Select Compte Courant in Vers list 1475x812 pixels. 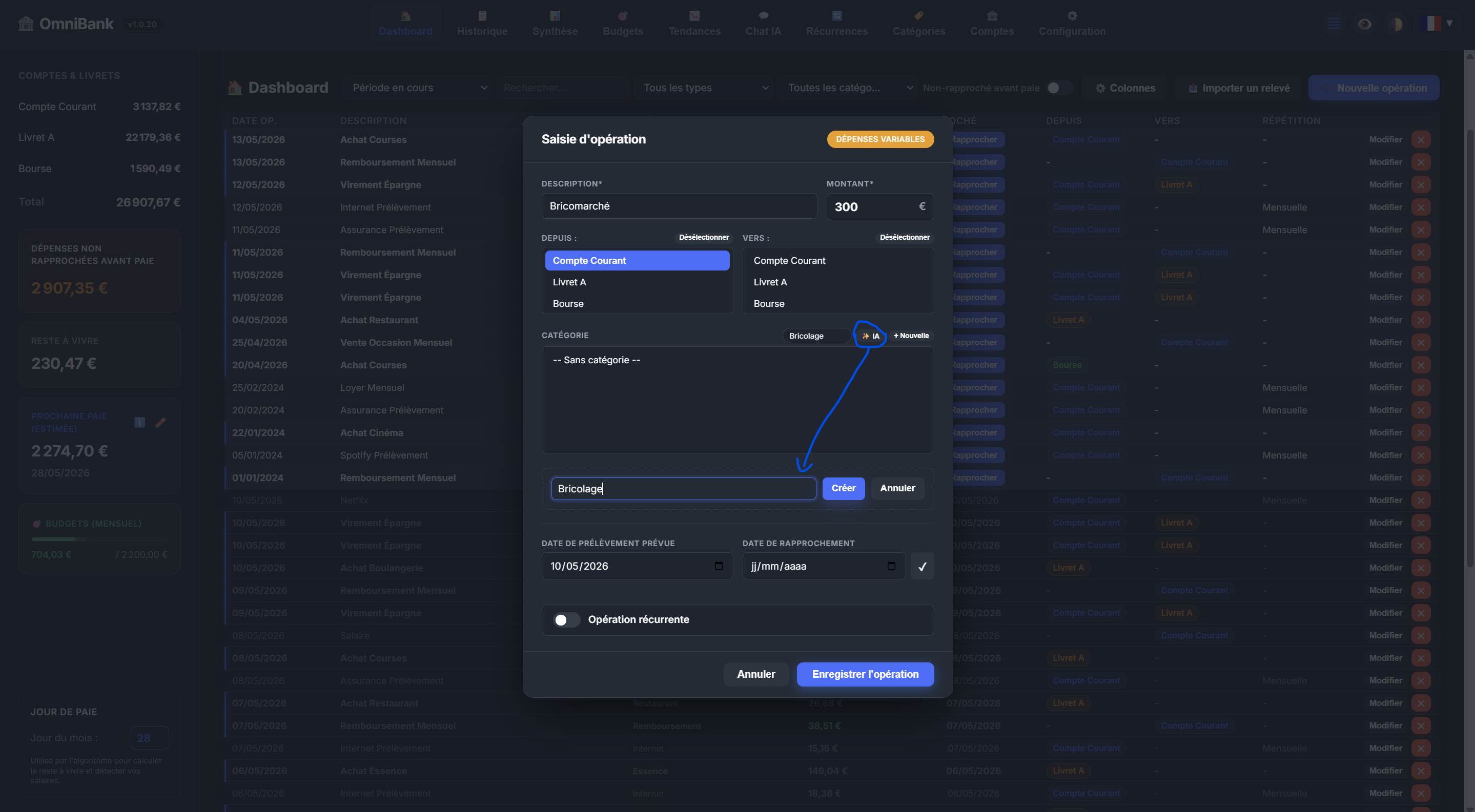pos(838,260)
